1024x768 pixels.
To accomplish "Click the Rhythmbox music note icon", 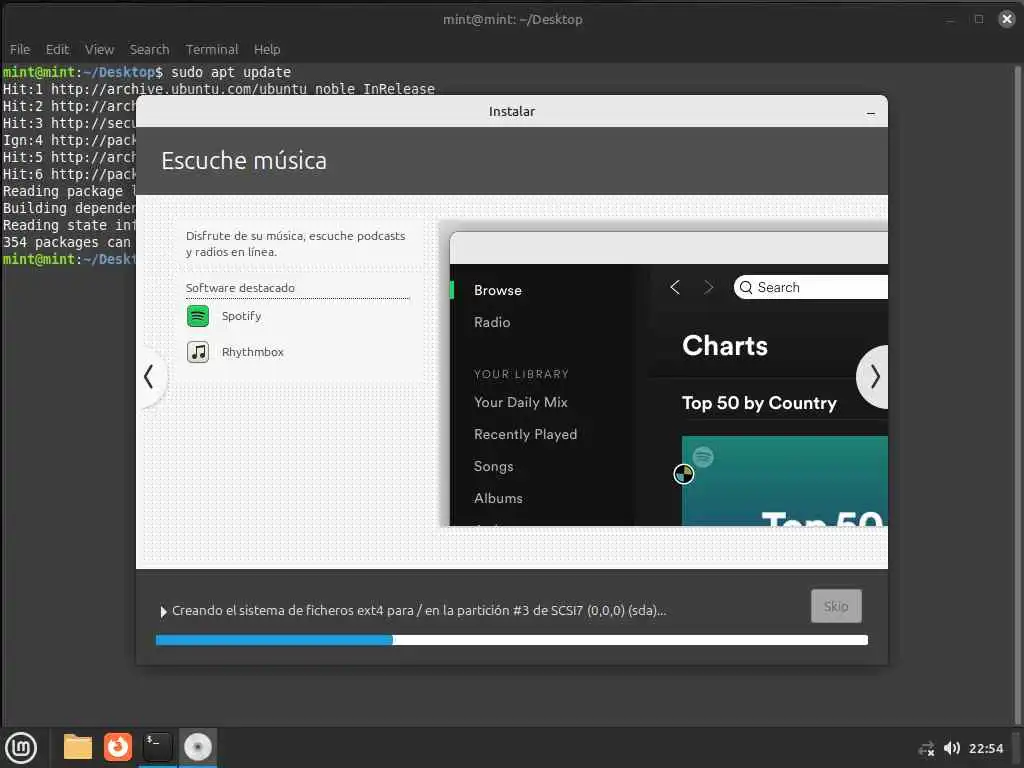I will 198,352.
